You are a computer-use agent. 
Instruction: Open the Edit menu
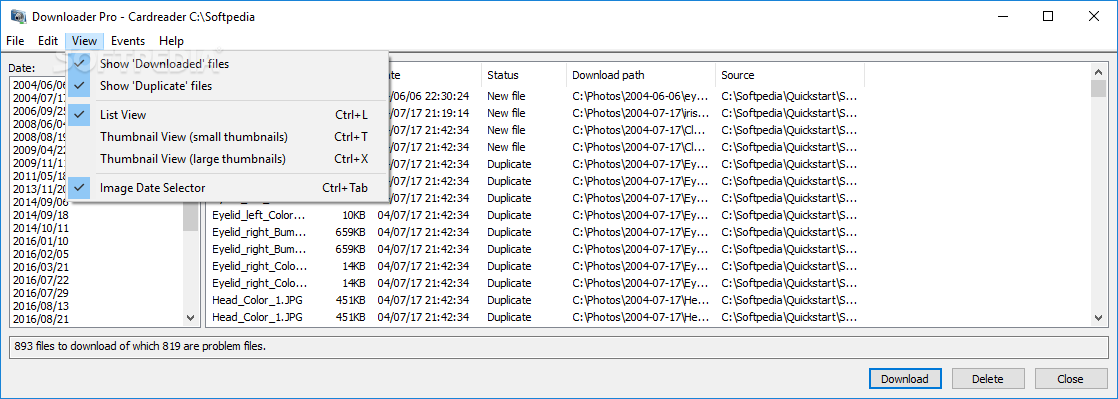pos(48,41)
